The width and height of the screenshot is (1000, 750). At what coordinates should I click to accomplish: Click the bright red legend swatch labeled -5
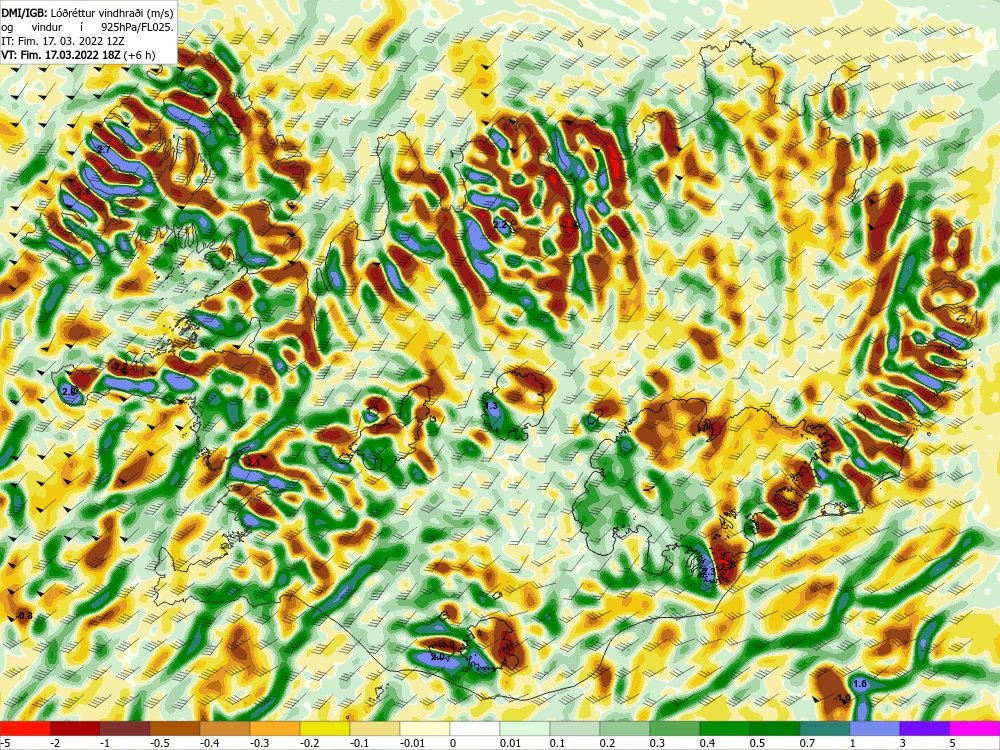[25, 728]
